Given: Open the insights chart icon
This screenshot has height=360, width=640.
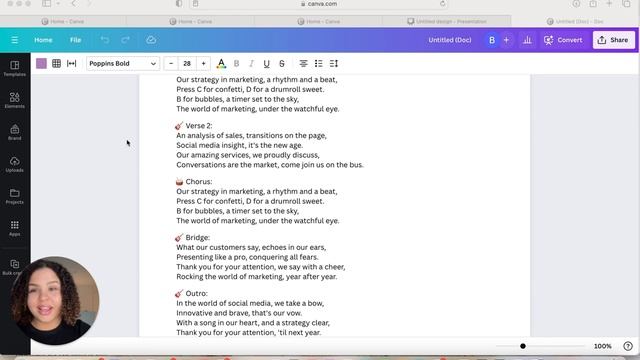Looking at the screenshot, I should [x=527, y=40].
